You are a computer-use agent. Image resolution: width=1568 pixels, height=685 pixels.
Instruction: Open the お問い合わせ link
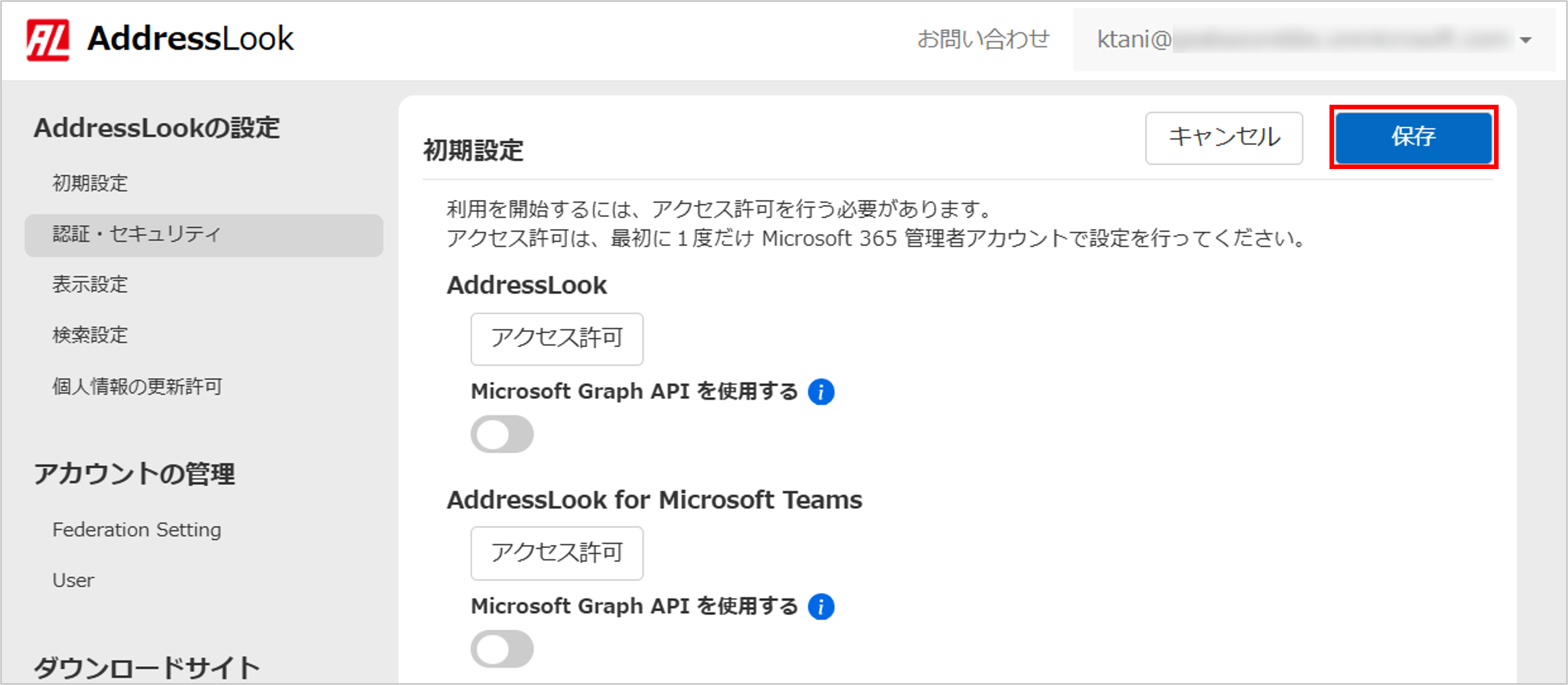click(983, 40)
